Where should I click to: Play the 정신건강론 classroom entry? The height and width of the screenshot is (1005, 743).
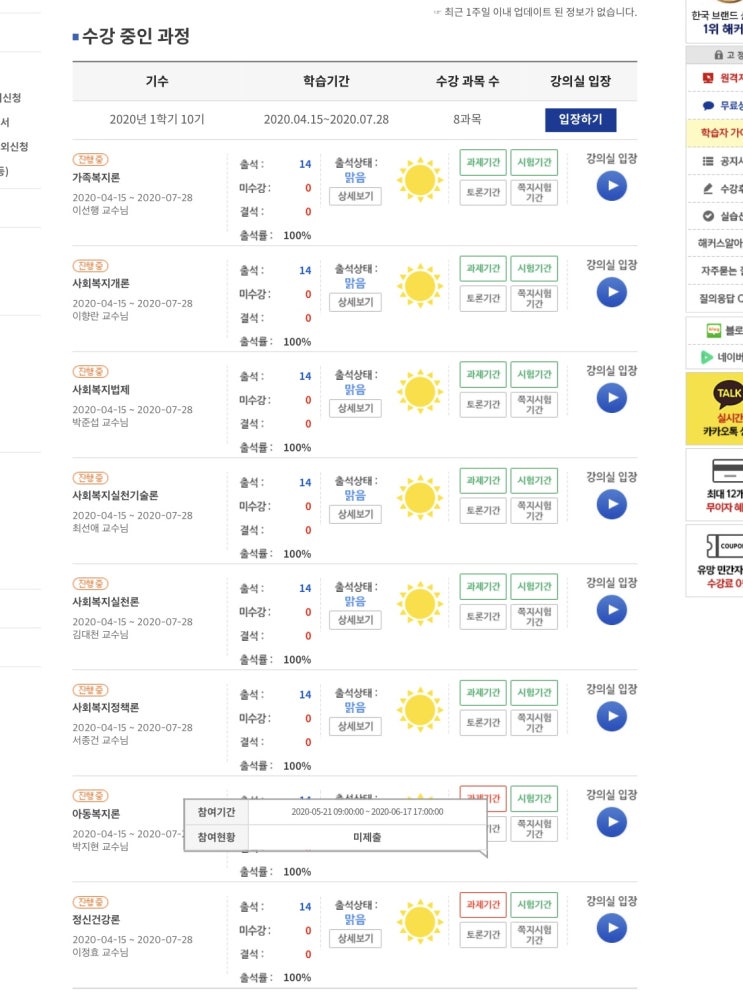tap(612, 928)
